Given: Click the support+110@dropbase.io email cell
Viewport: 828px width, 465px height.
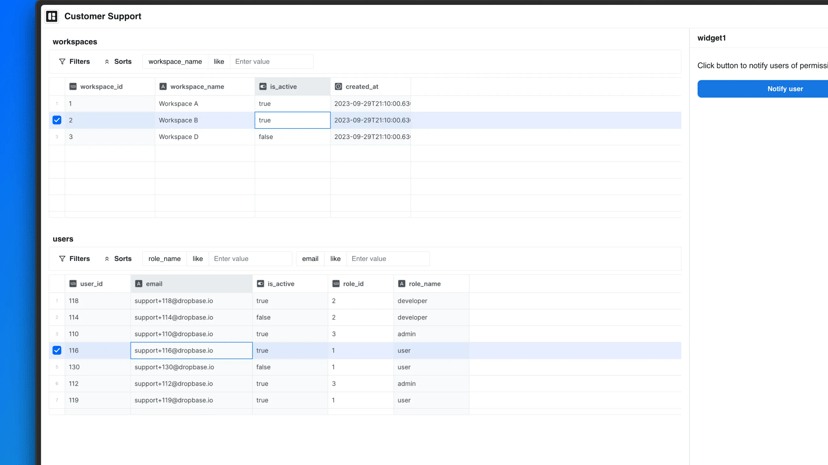Looking at the screenshot, I should (191, 334).
